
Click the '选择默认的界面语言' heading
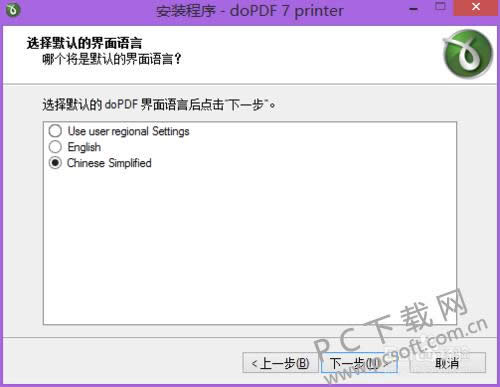pyautogui.click(x=84, y=43)
